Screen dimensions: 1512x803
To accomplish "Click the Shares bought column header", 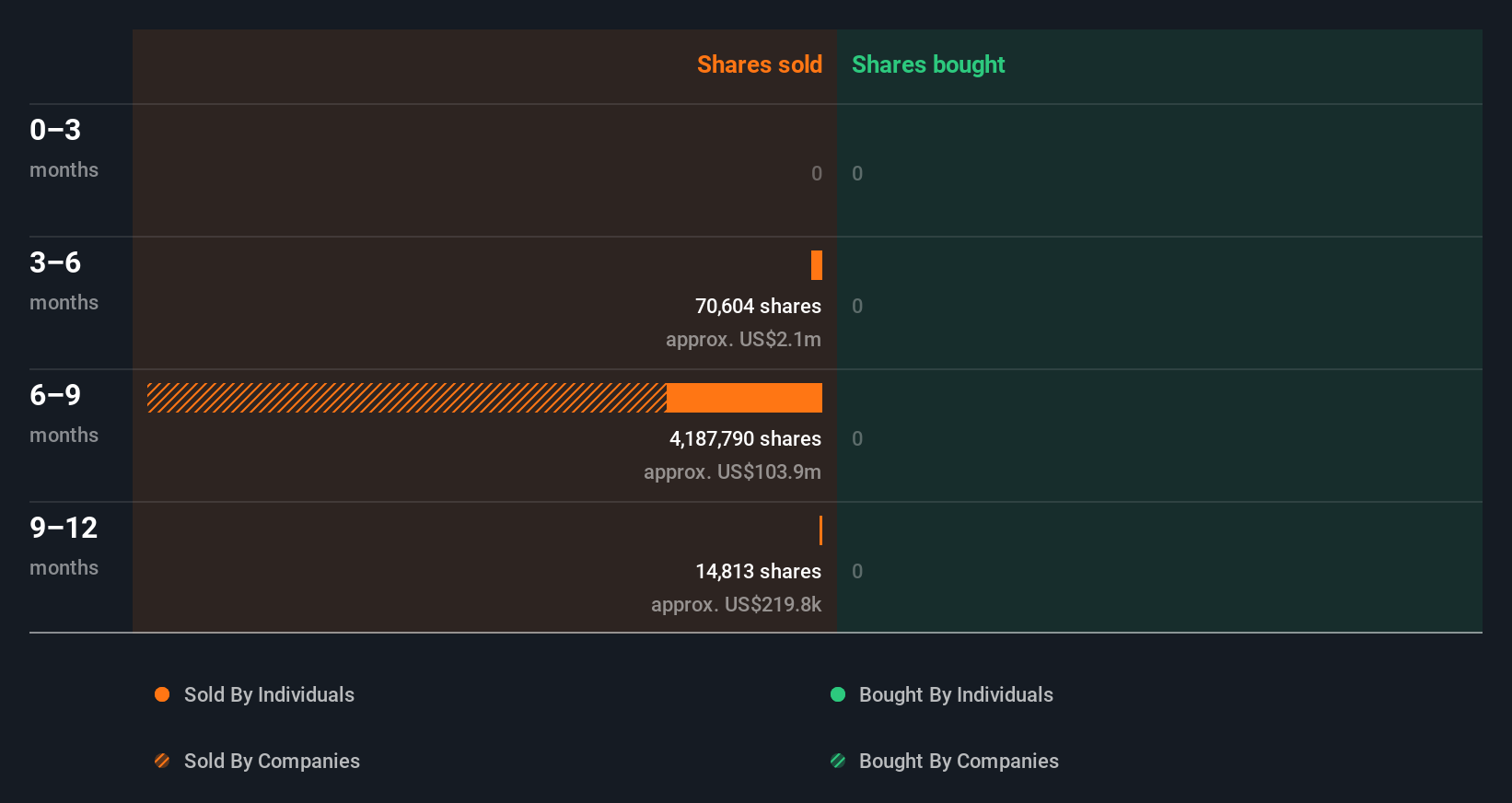I will pyautogui.click(x=928, y=64).
